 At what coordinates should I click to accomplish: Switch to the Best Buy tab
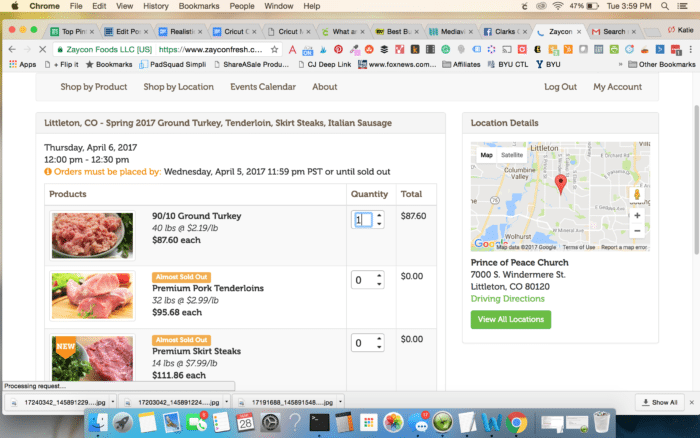click(x=397, y=31)
